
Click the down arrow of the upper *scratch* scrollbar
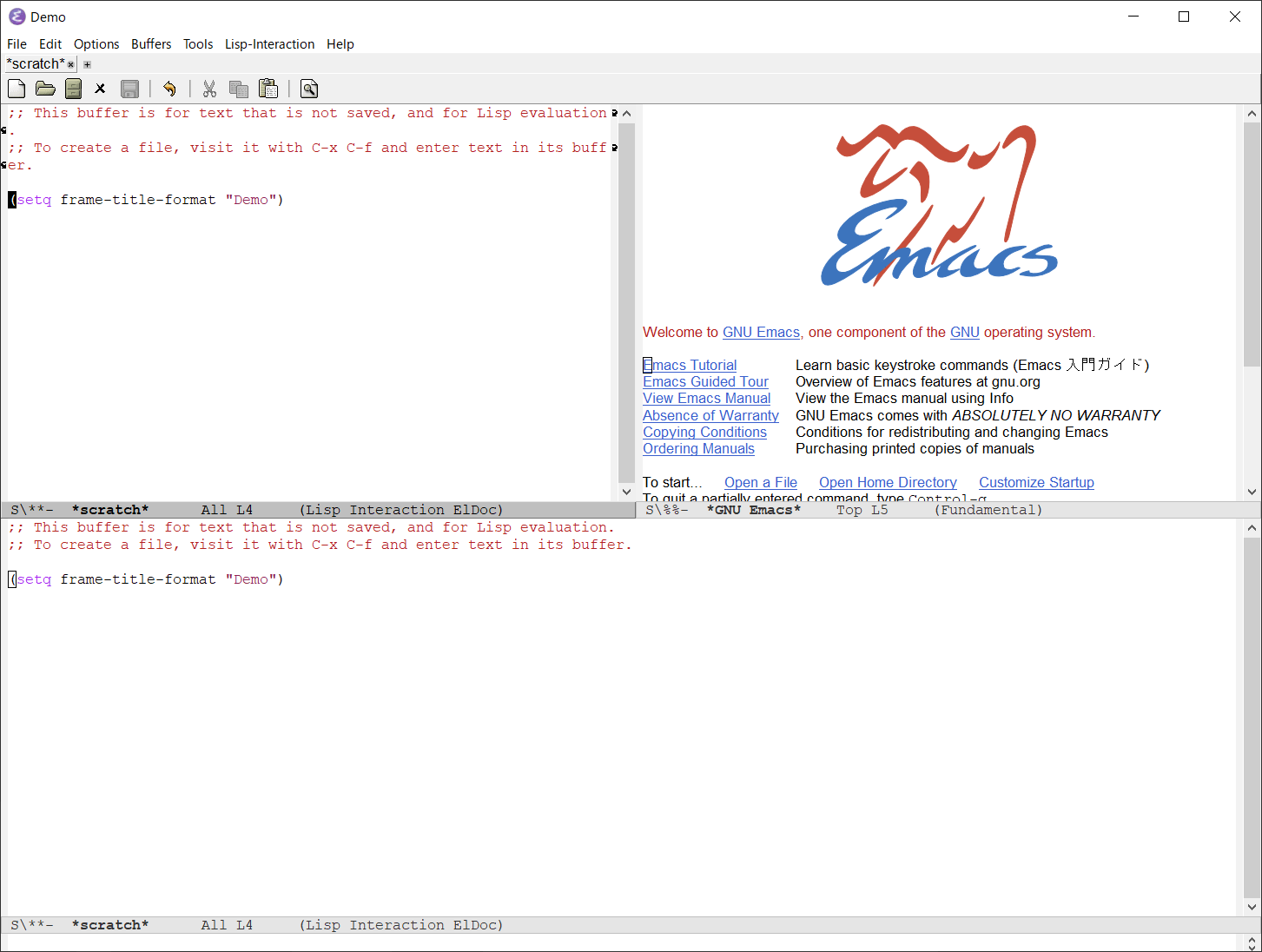626,492
